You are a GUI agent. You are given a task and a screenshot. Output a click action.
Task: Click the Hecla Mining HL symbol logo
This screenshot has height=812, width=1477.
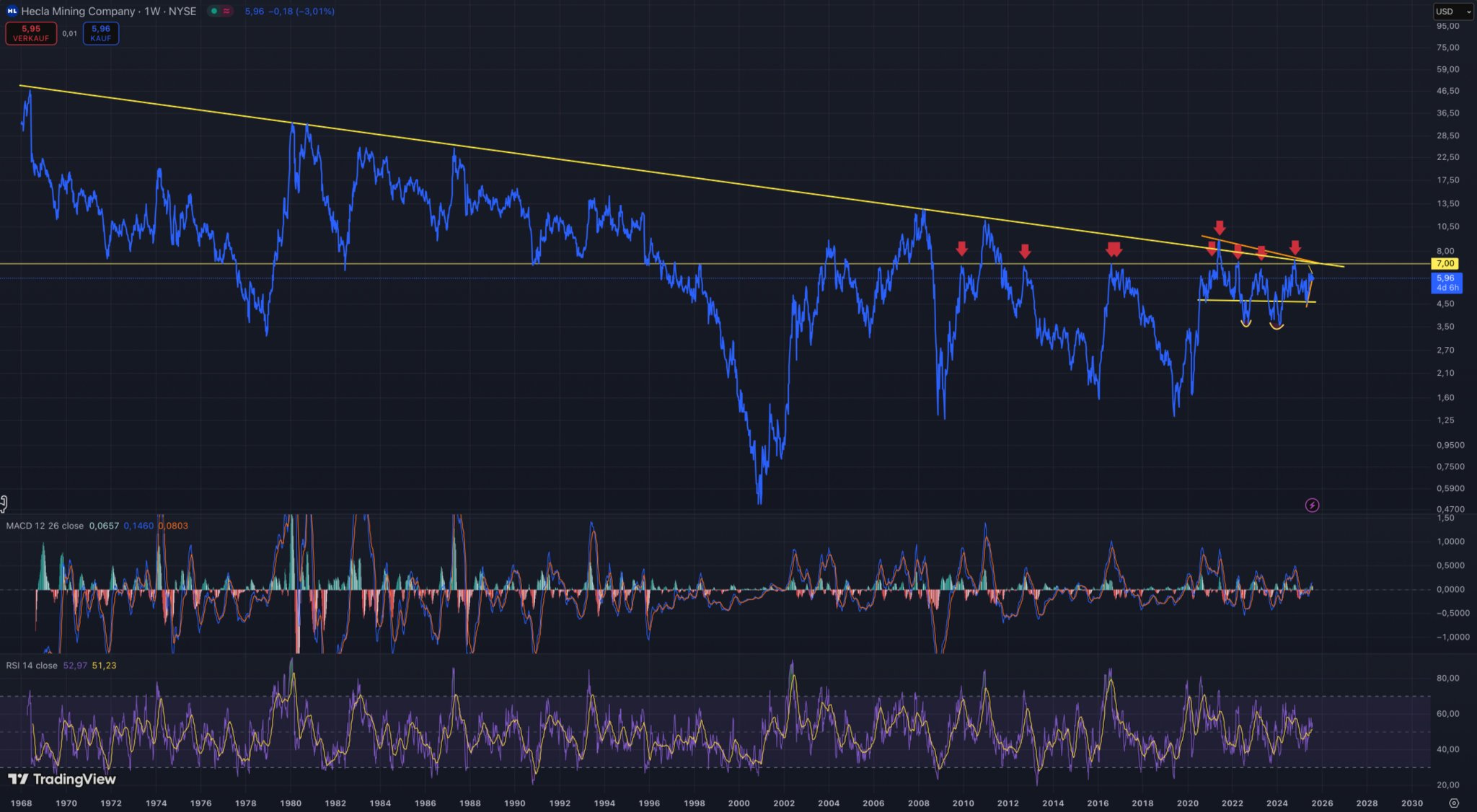pos(12,12)
